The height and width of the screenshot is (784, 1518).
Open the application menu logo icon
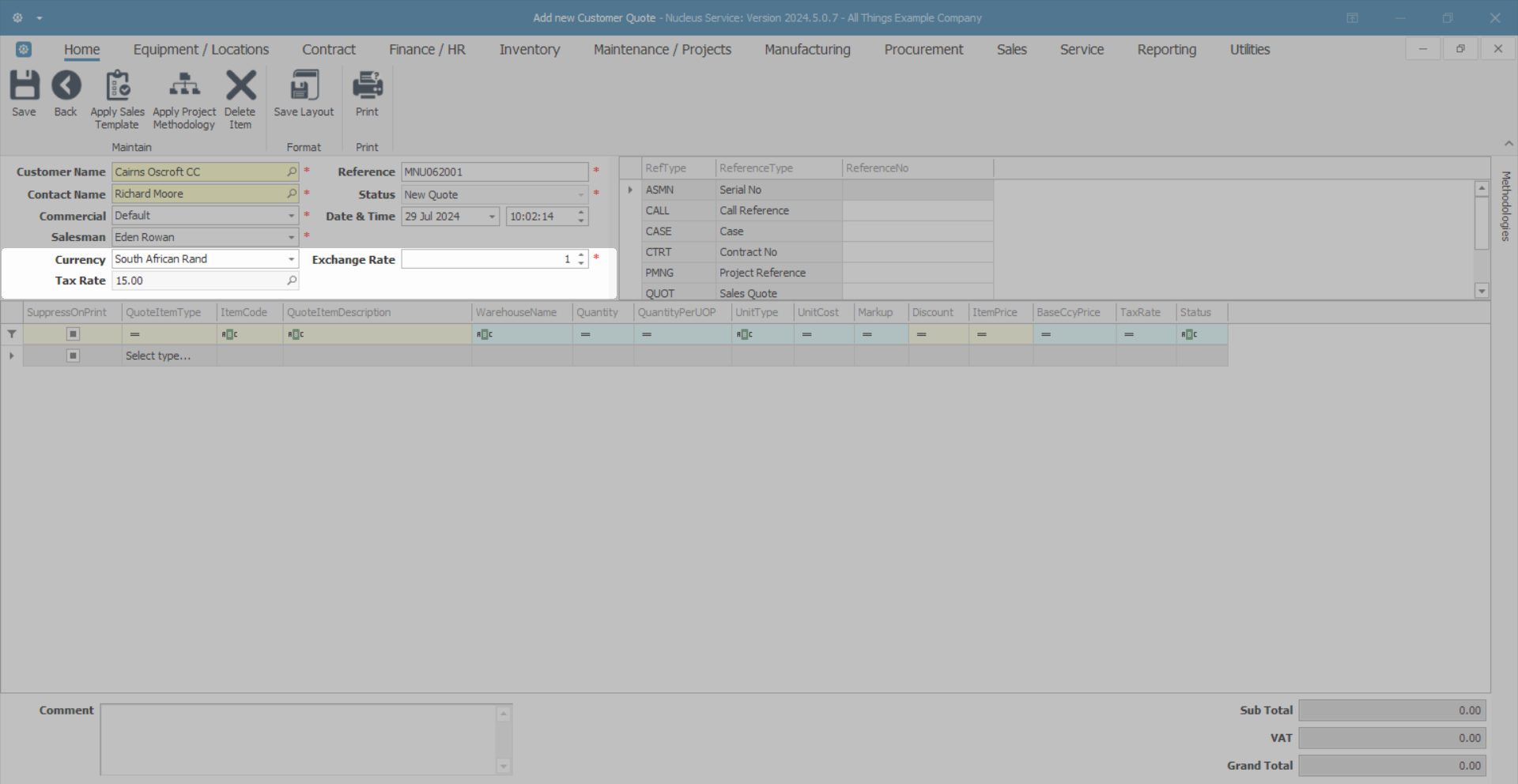(x=24, y=49)
